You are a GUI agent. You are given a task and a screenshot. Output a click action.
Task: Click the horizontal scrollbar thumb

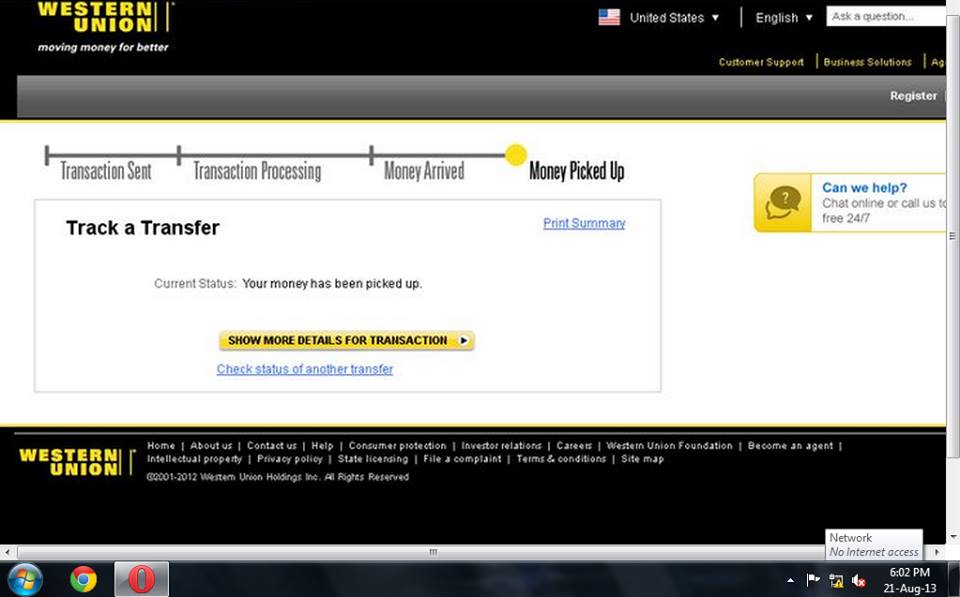[433, 552]
